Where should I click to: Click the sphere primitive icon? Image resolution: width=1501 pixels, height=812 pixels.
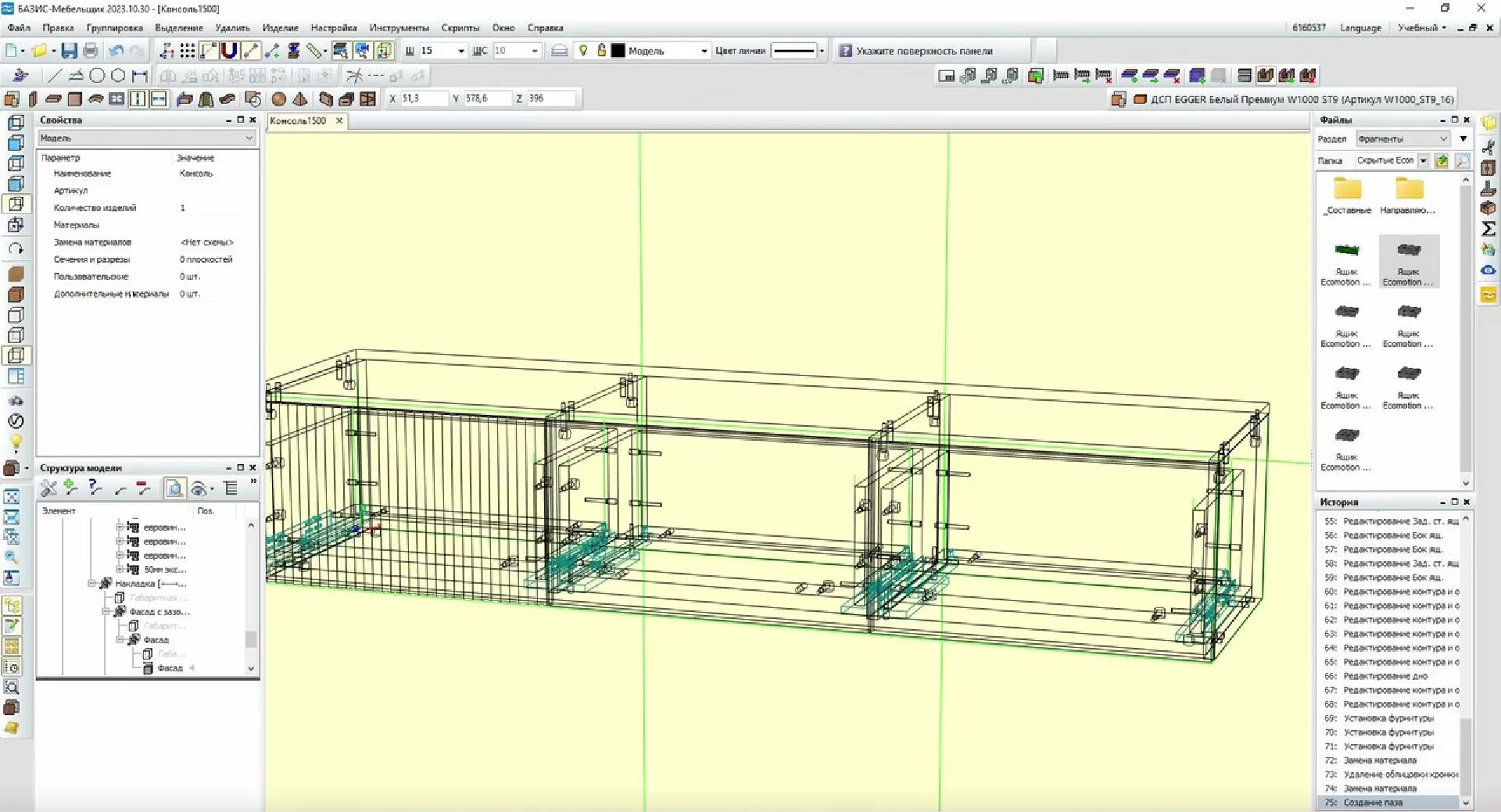click(279, 98)
